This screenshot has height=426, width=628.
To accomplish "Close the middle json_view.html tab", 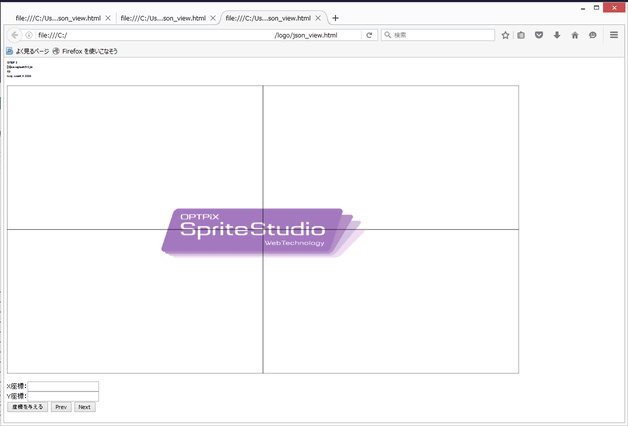I will pyautogui.click(x=213, y=18).
